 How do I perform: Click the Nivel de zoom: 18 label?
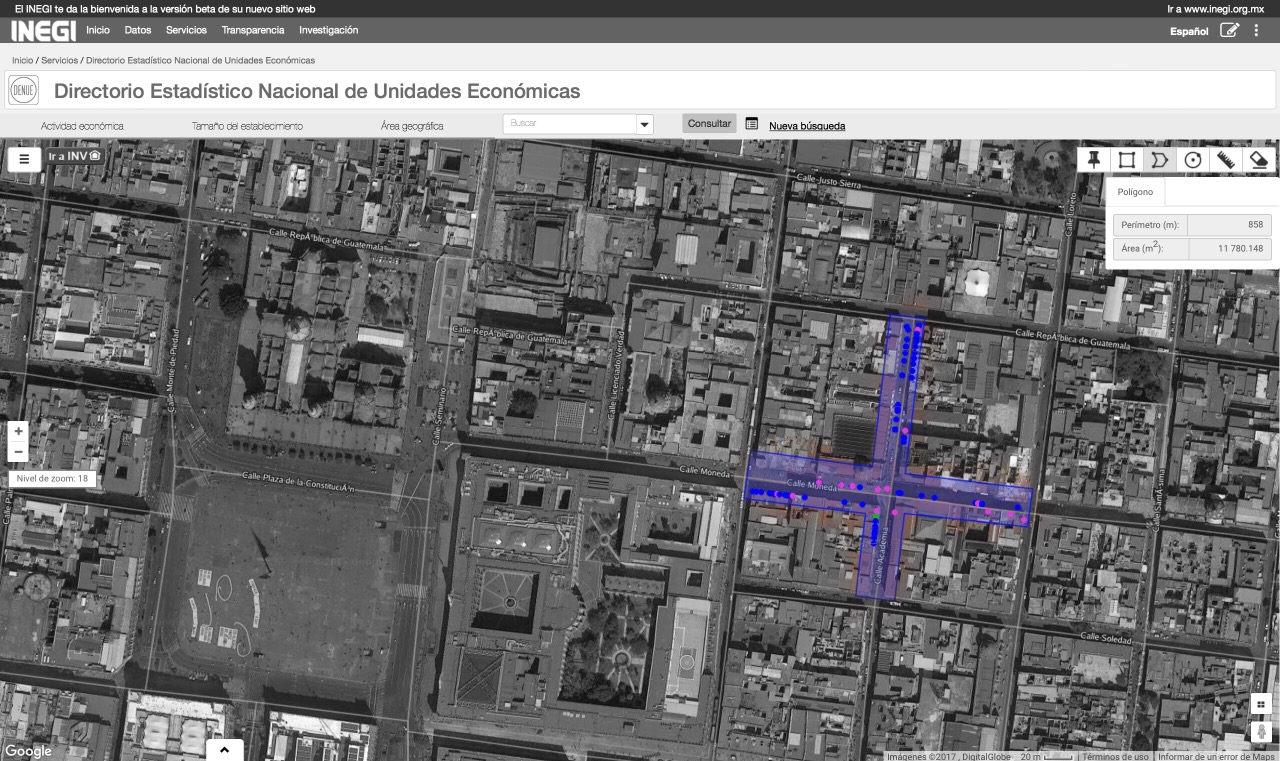click(53, 479)
